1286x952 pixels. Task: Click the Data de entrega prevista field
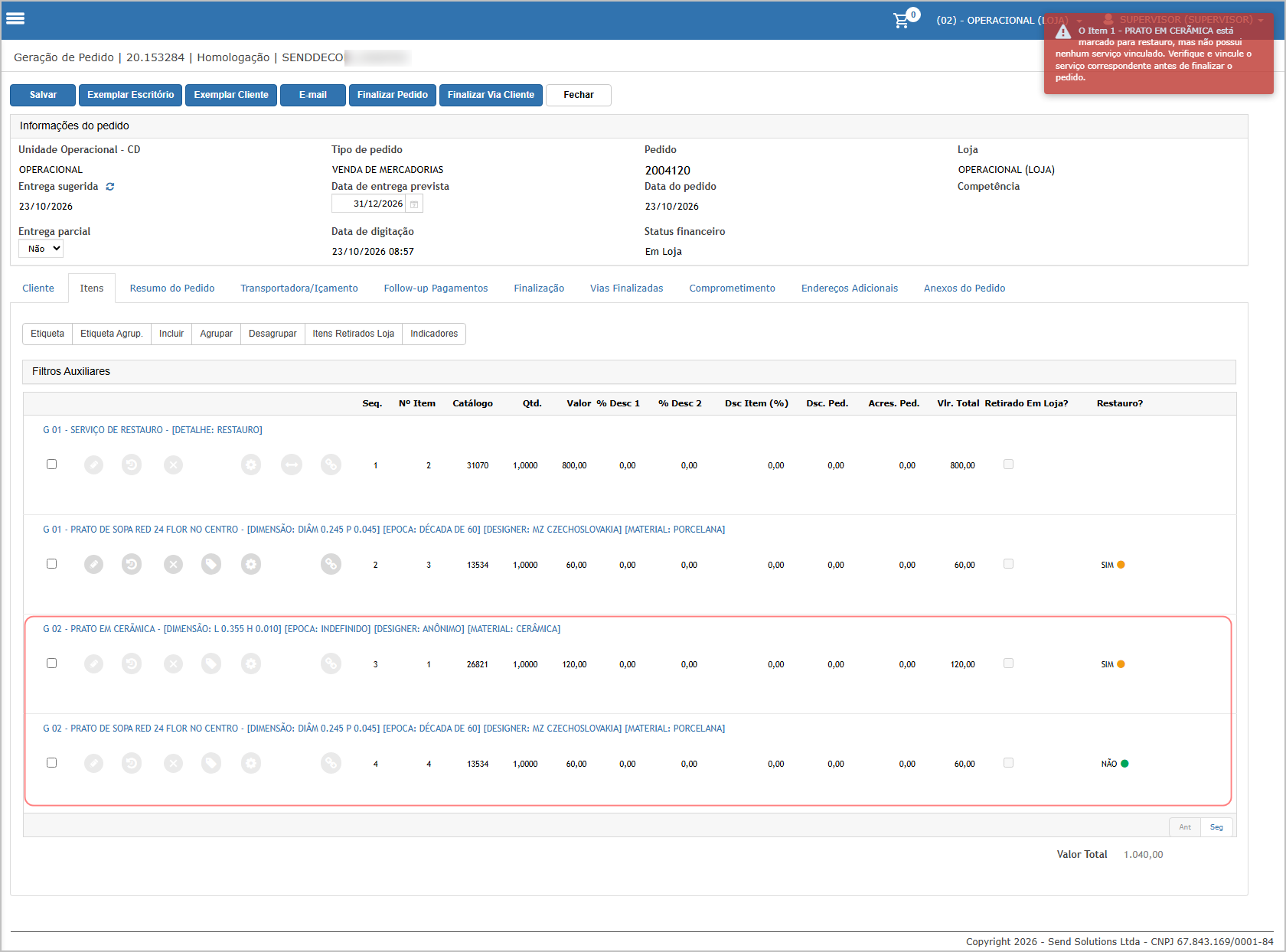[369, 204]
